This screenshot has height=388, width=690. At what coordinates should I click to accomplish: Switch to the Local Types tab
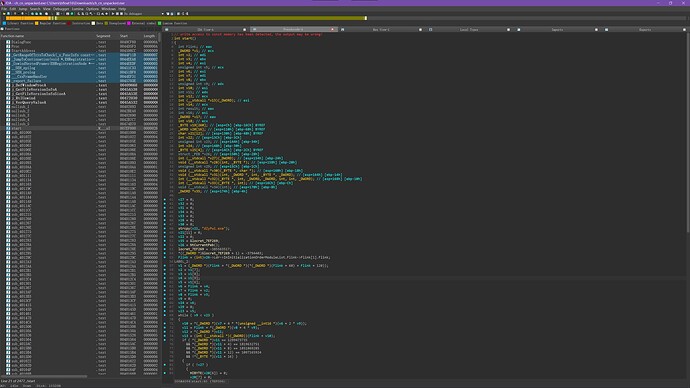click(469, 29)
